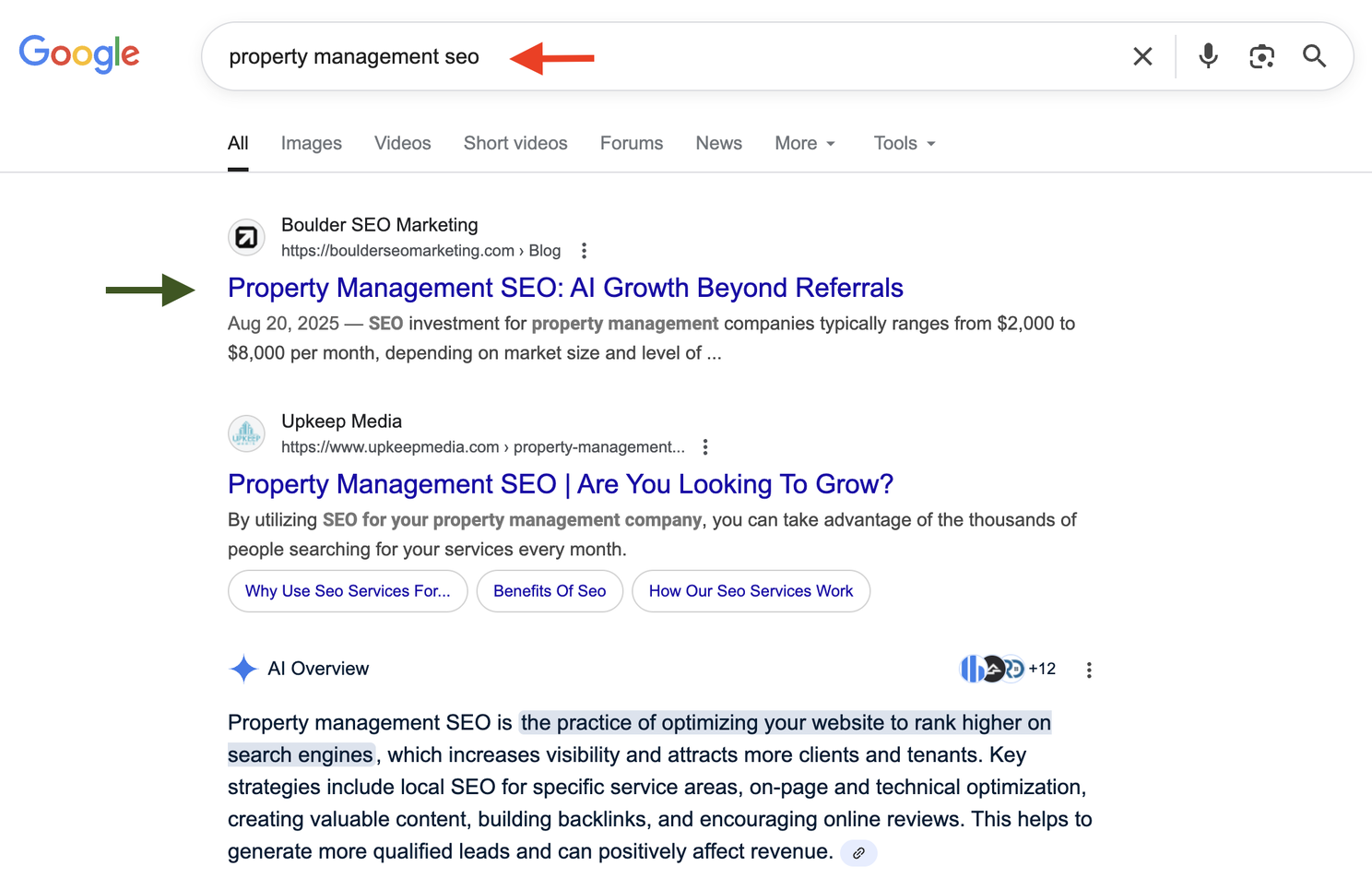Click the AI Overview link chip icon
Viewport: 1372px width, 890px height.
[858, 853]
